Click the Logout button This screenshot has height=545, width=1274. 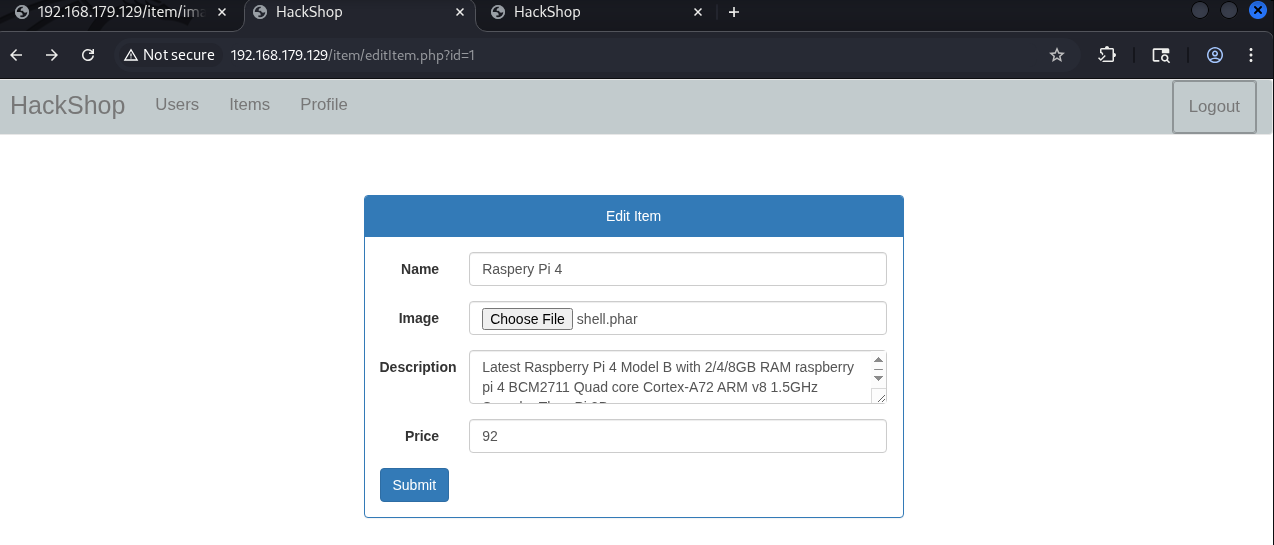tap(1213, 107)
